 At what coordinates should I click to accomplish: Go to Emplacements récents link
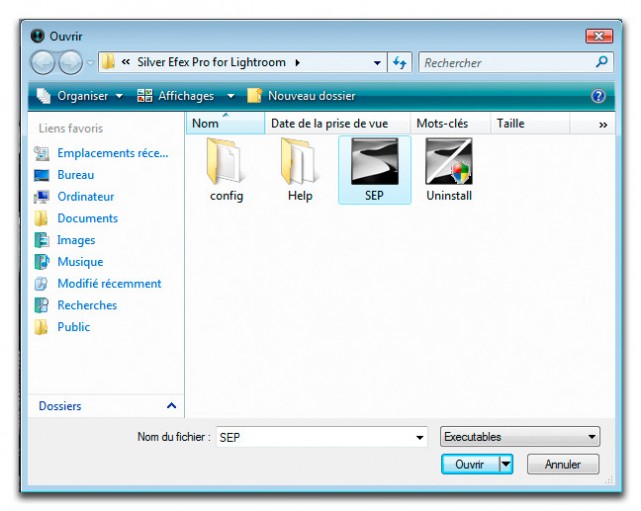113,153
